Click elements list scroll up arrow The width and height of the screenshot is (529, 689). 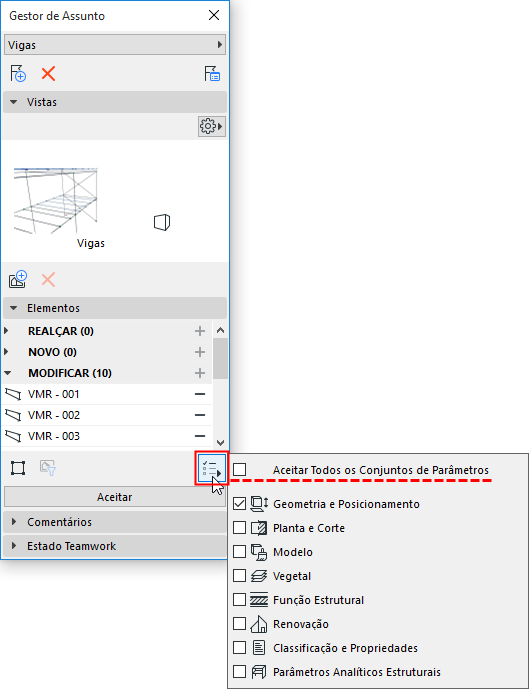click(x=221, y=330)
